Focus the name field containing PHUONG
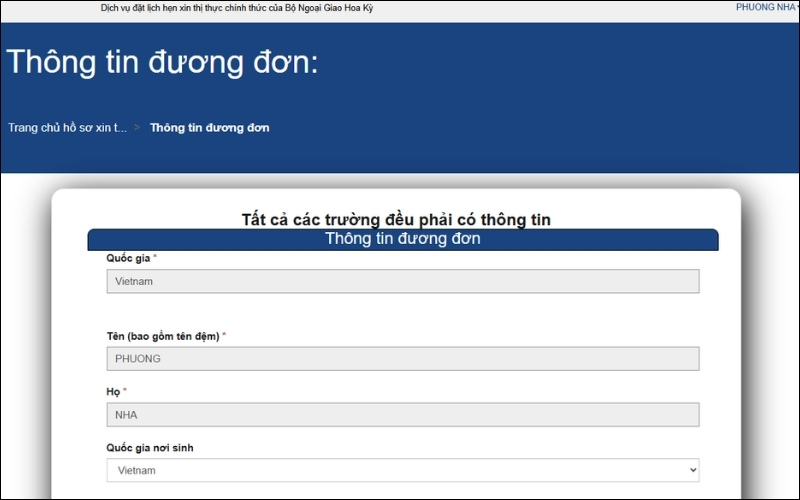Viewport: 800px width, 500px height. 402,359
